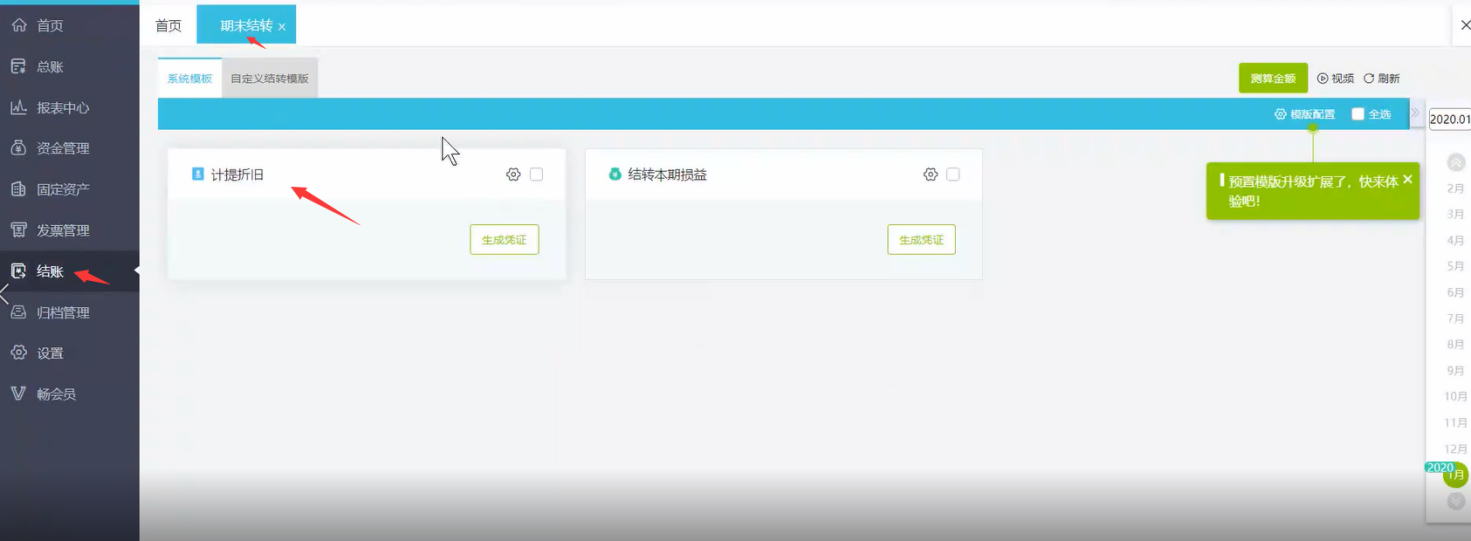Screen dimensions: 1471x541
Task: Open settings gear on 结转本期损益 card
Action: (930, 174)
